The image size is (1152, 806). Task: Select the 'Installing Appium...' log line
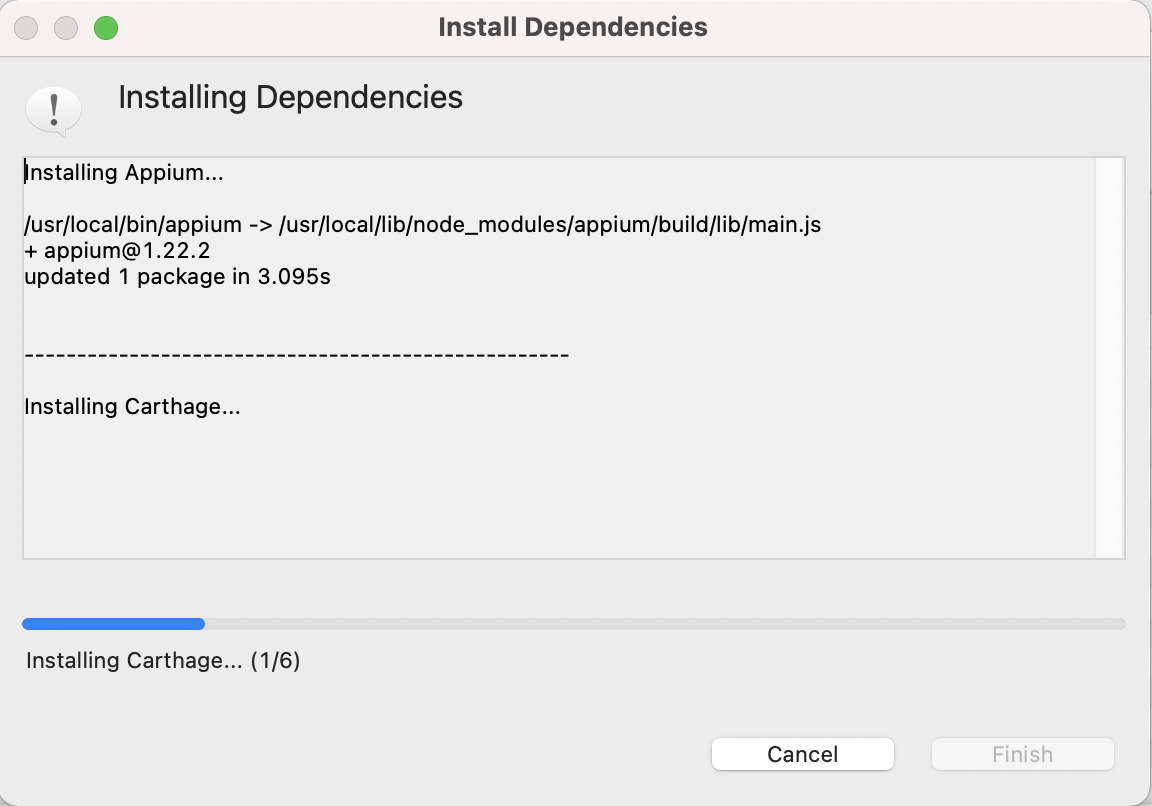tap(124, 172)
